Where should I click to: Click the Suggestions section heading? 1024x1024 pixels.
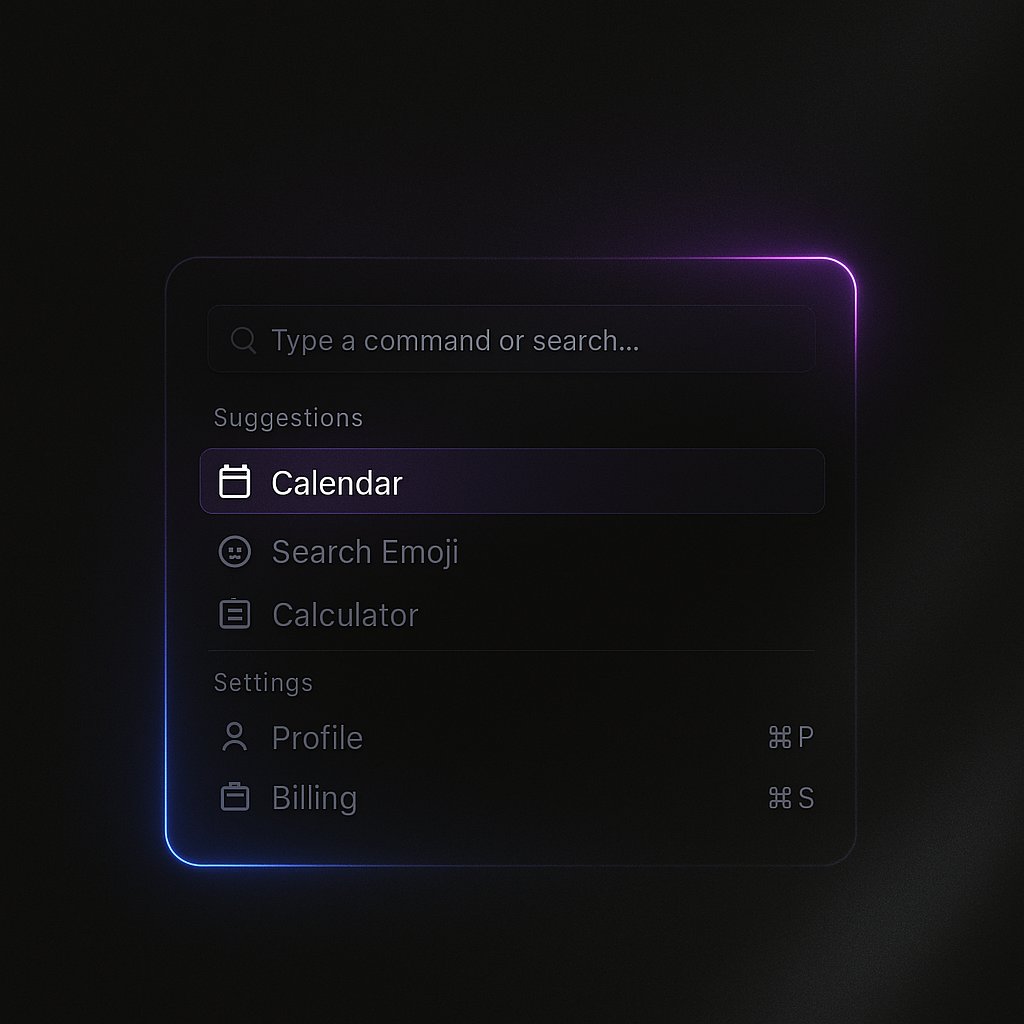click(288, 418)
